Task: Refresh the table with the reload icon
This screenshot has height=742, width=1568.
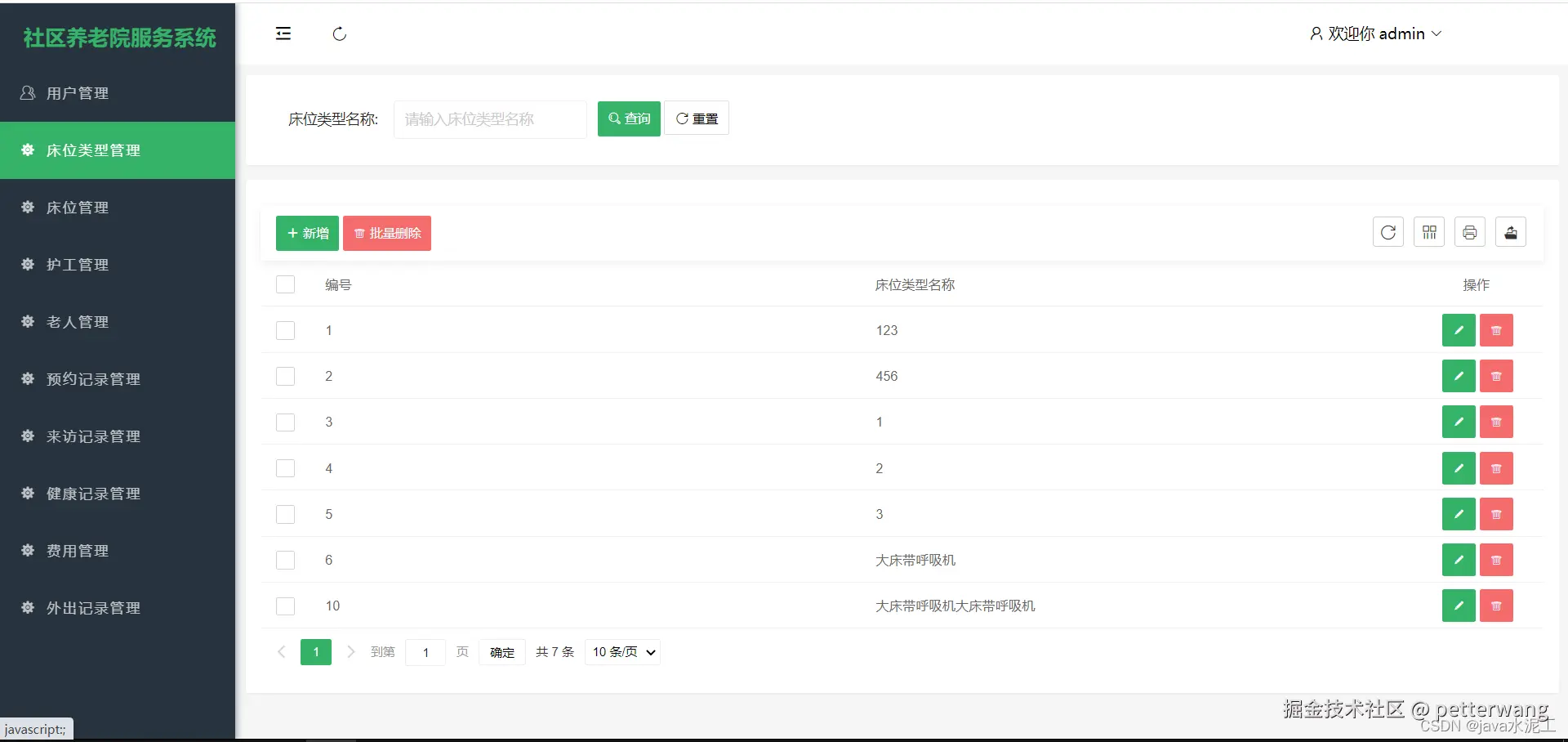Action: tap(1388, 232)
